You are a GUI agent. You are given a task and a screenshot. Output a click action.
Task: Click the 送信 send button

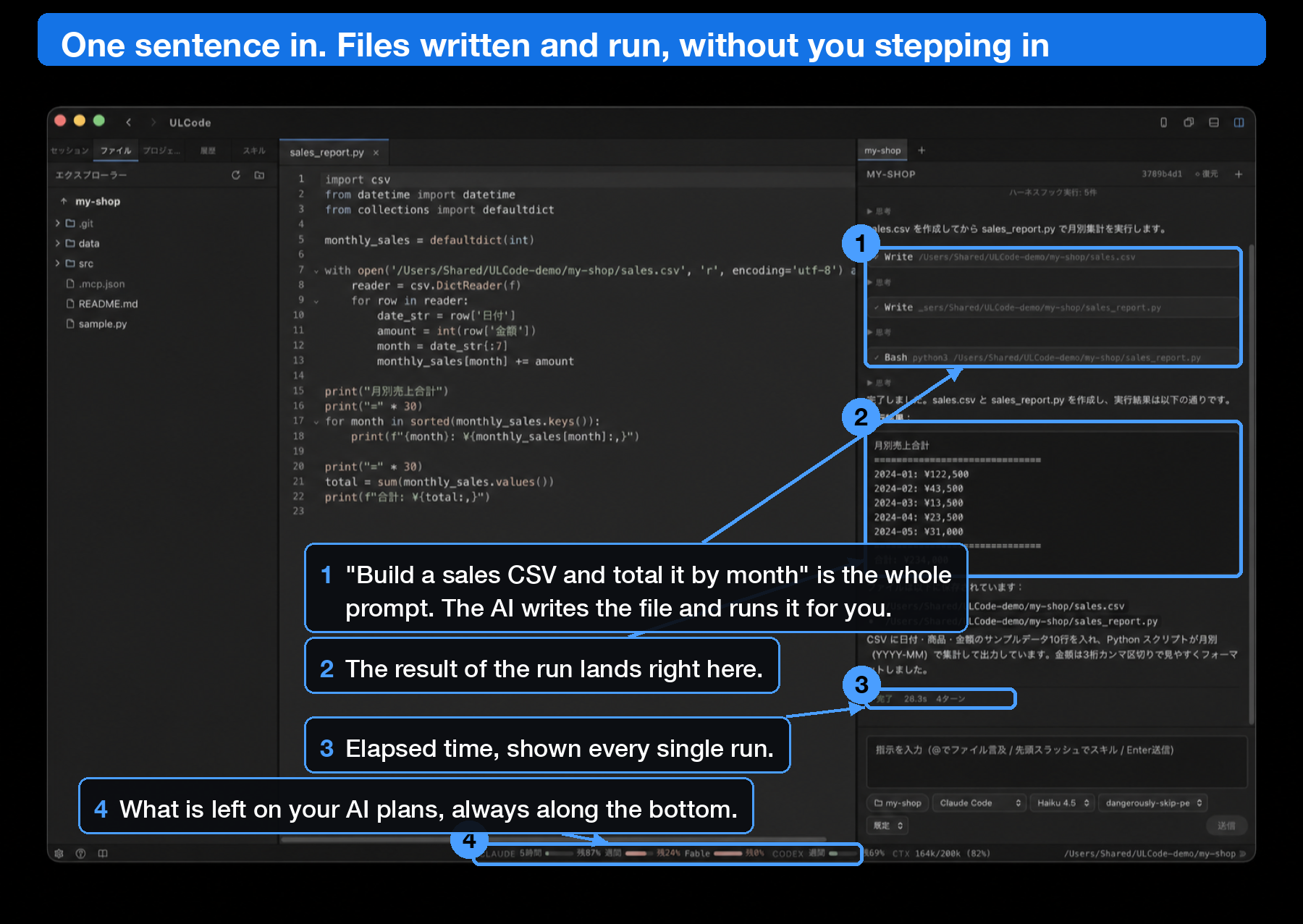coord(1226,826)
